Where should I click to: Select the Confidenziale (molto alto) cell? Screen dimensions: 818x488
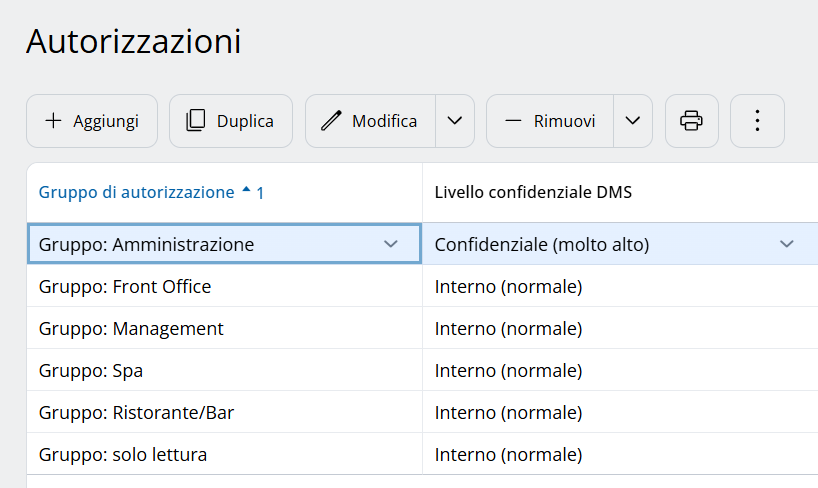point(620,244)
